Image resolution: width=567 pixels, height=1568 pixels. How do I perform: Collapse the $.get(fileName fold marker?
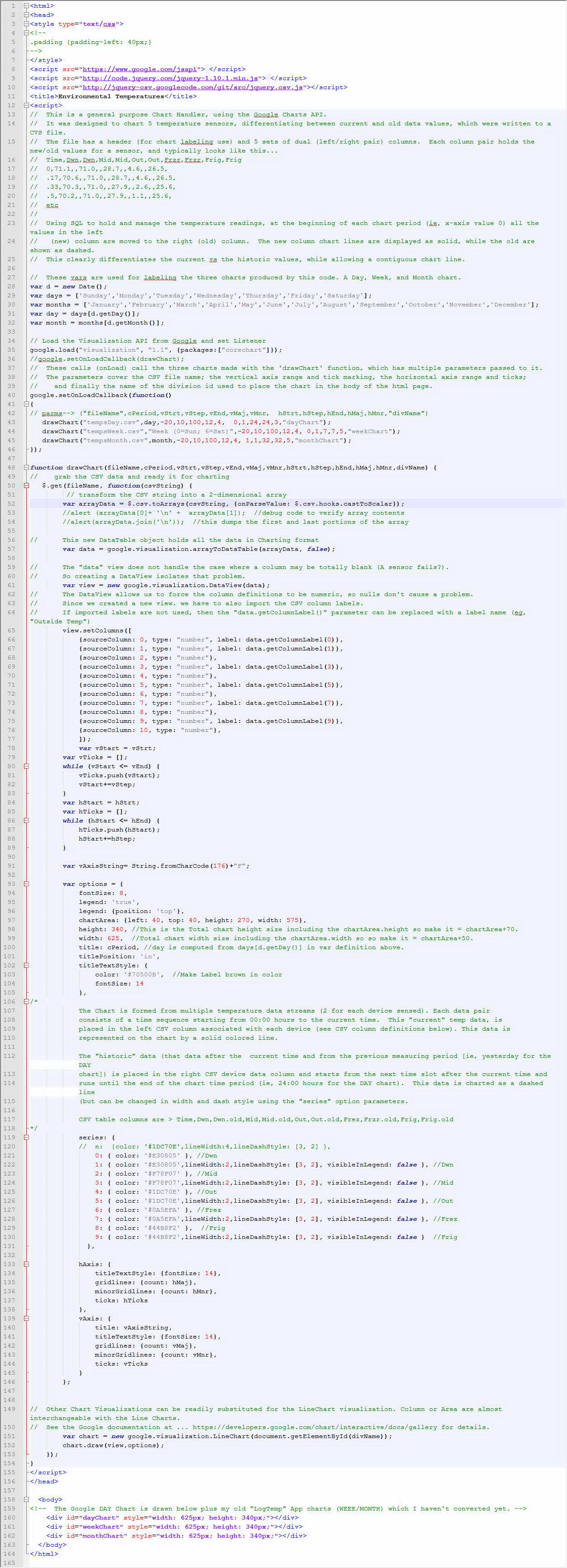pos(26,486)
